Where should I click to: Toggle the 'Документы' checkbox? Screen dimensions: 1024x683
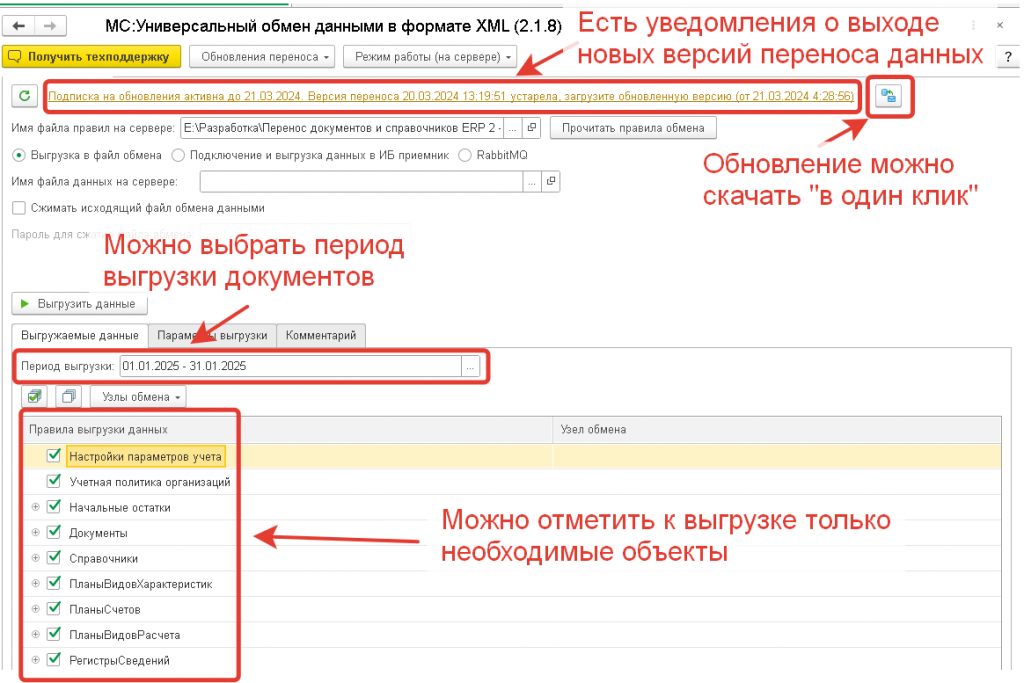[x=54, y=532]
